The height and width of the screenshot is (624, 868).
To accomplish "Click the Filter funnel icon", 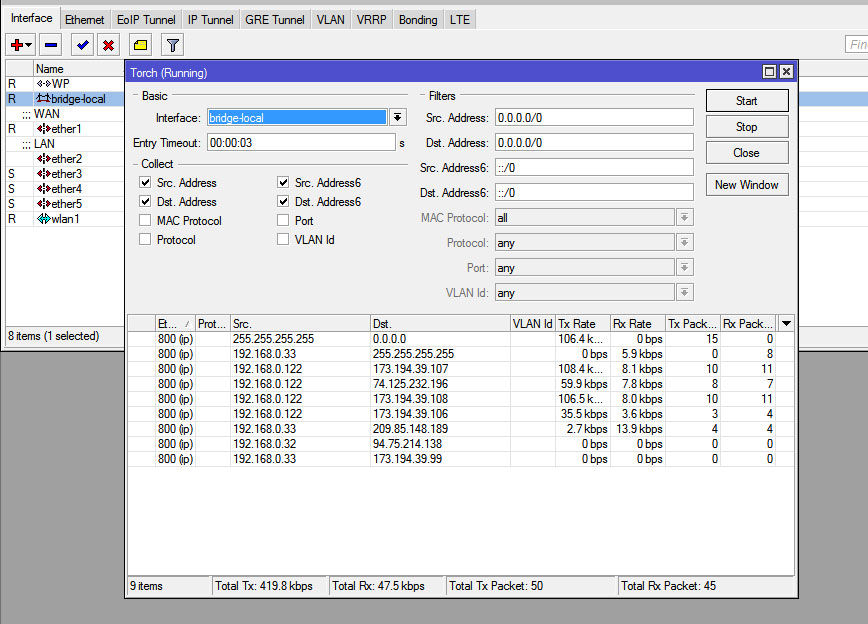I will tap(173, 45).
